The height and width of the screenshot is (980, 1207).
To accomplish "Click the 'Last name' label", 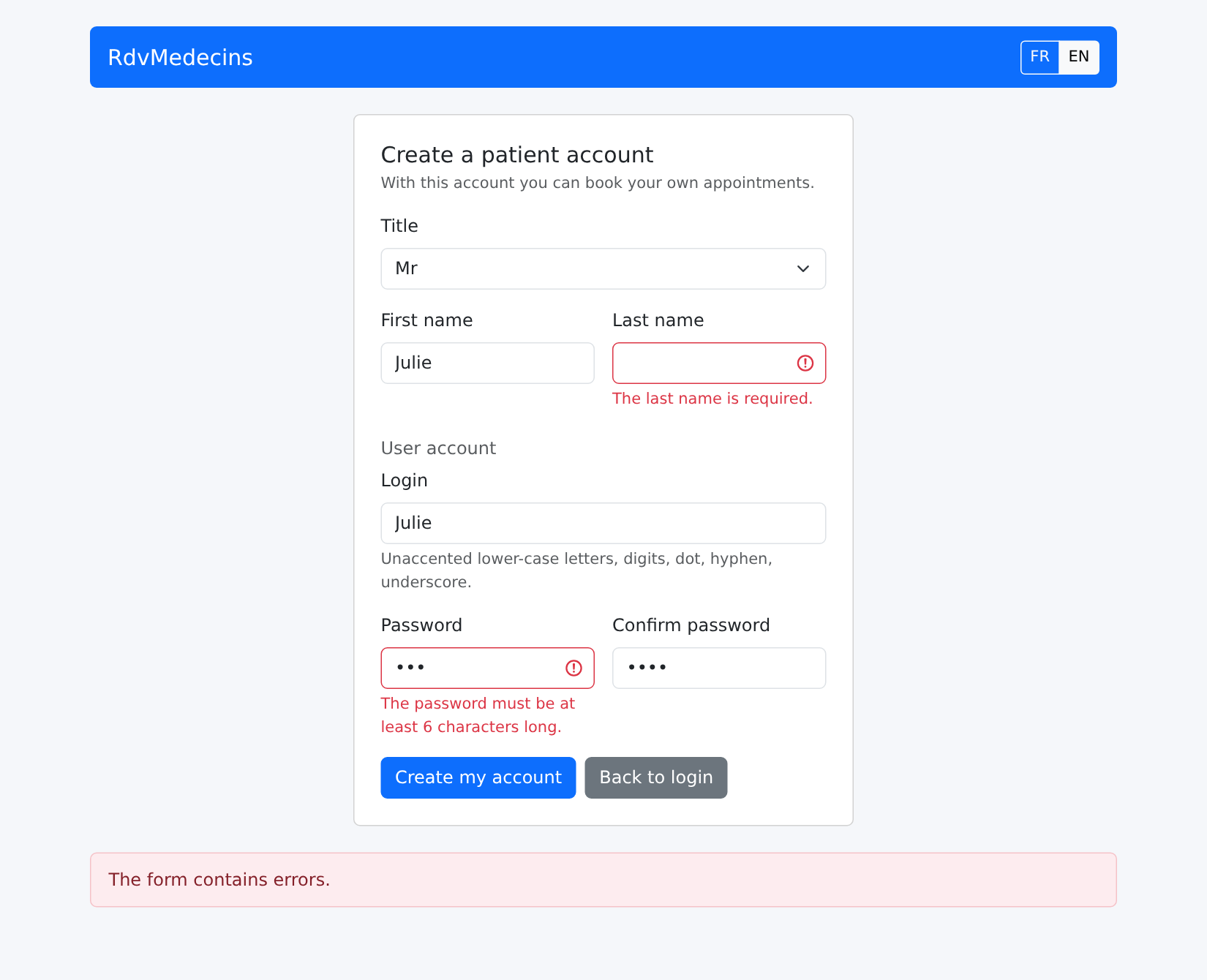I will pos(658,320).
